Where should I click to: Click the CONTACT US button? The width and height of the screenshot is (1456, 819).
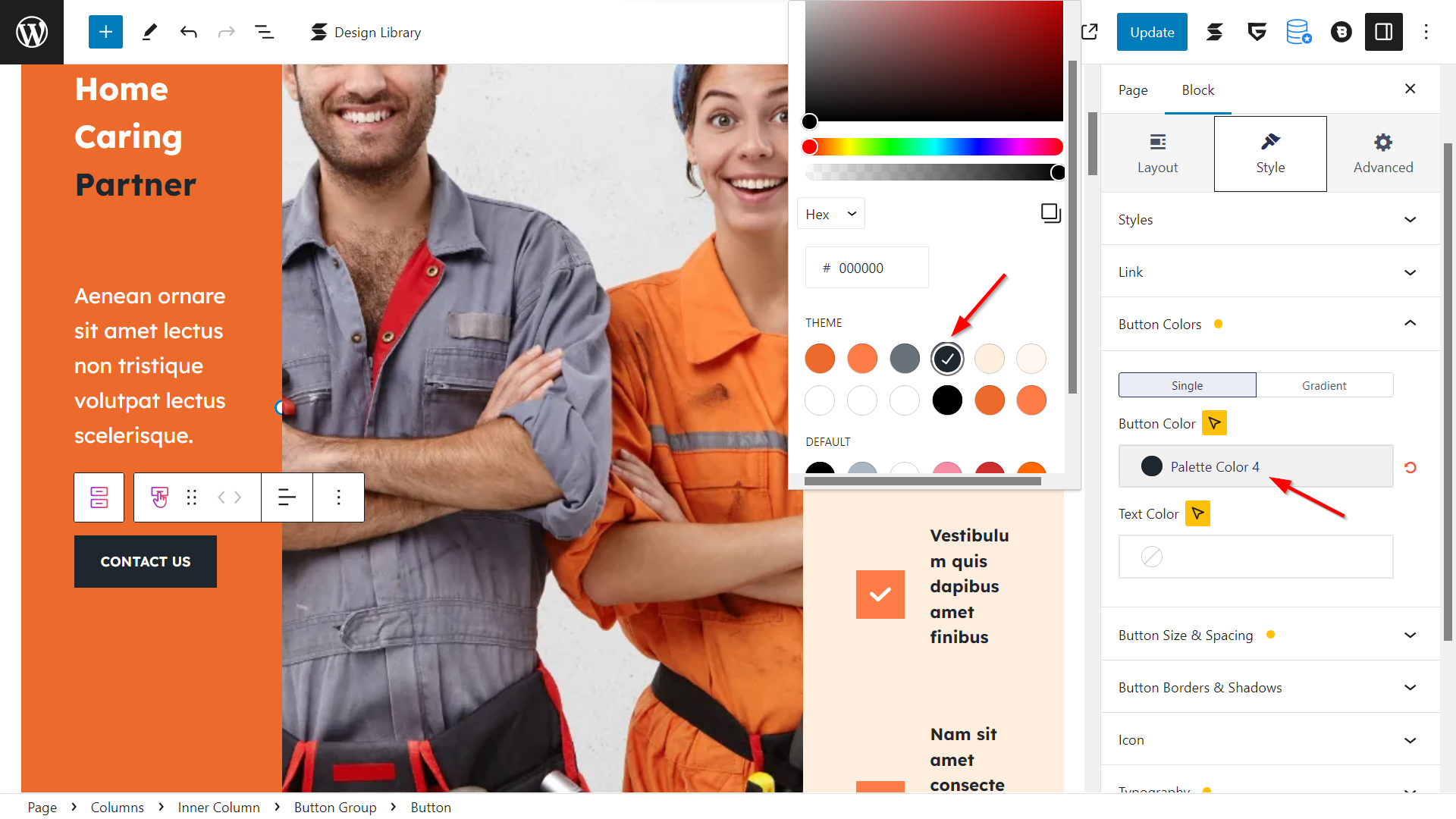coord(145,562)
